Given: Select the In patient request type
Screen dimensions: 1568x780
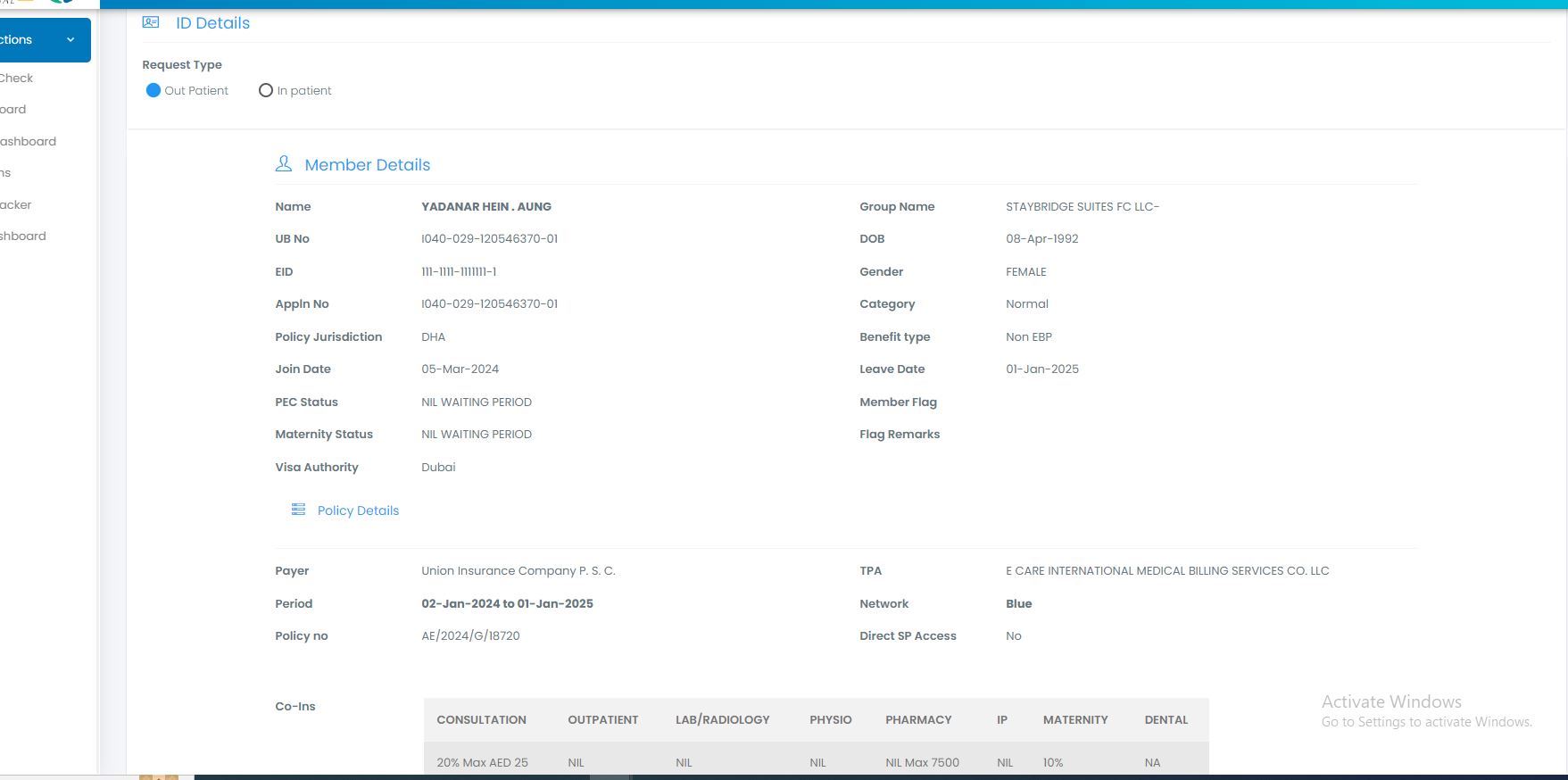Looking at the screenshot, I should pos(266,90).
